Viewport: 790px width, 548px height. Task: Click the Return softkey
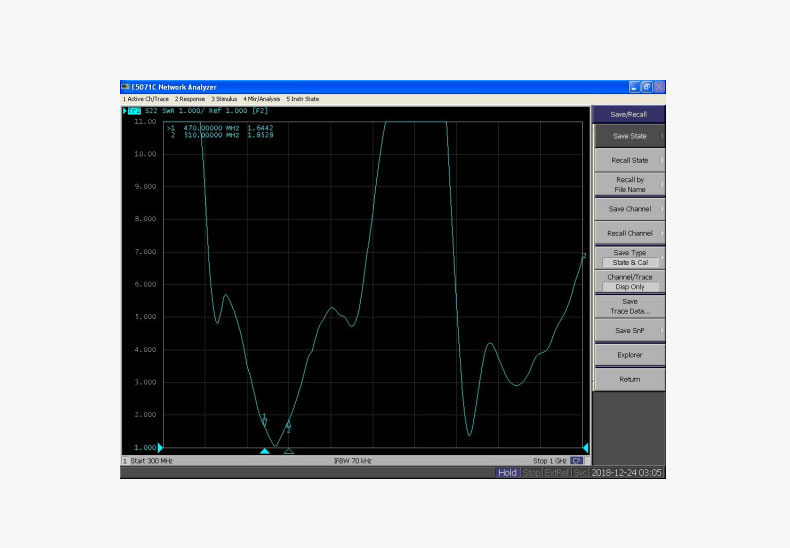coord(630,379)
